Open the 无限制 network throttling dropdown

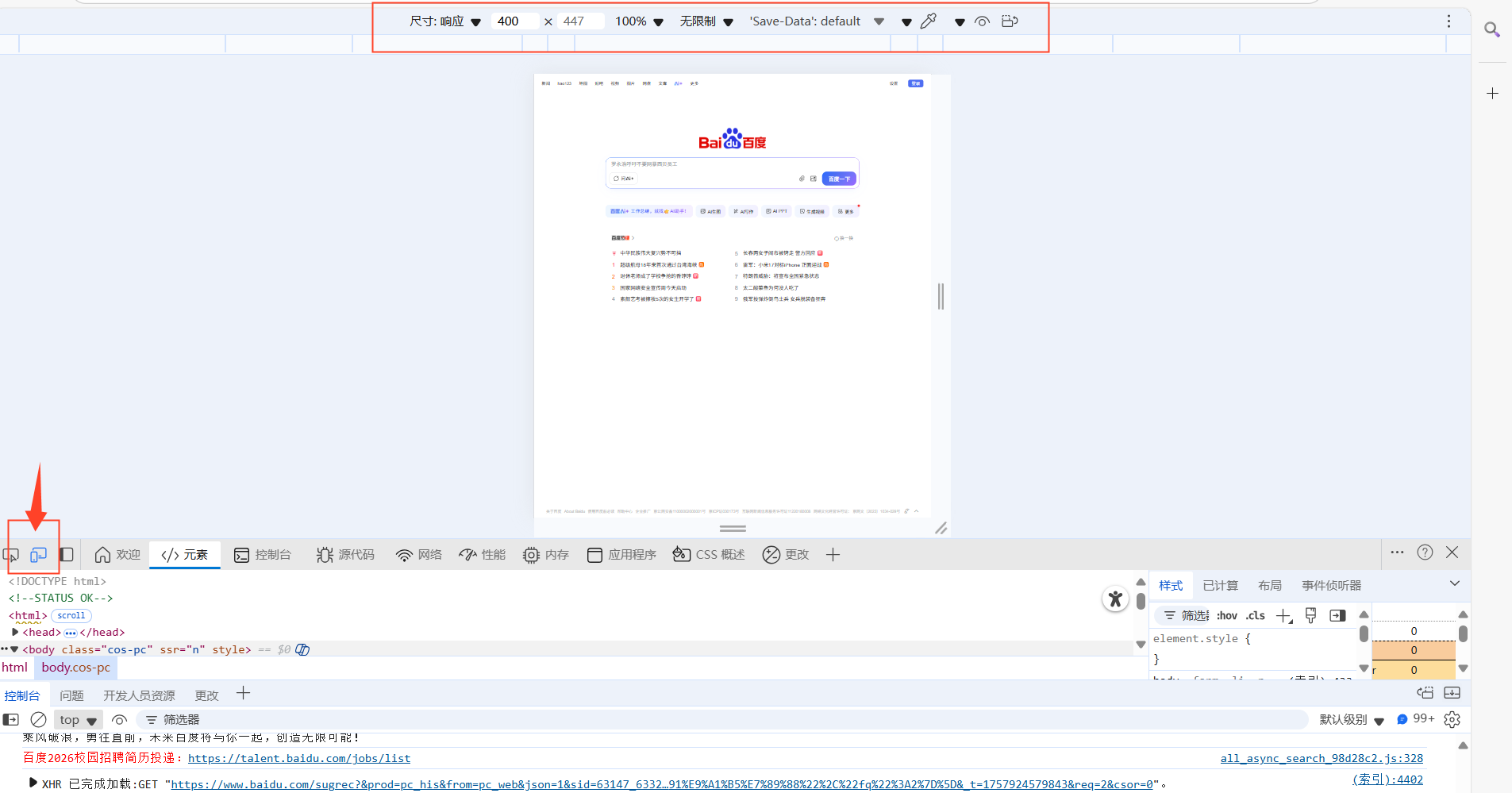tap(702, 21)
